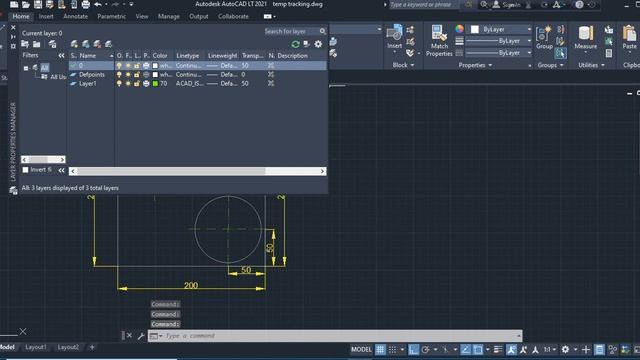Expand the Block panel dropdown
The image size is (640, 360).
click(403, 65)
